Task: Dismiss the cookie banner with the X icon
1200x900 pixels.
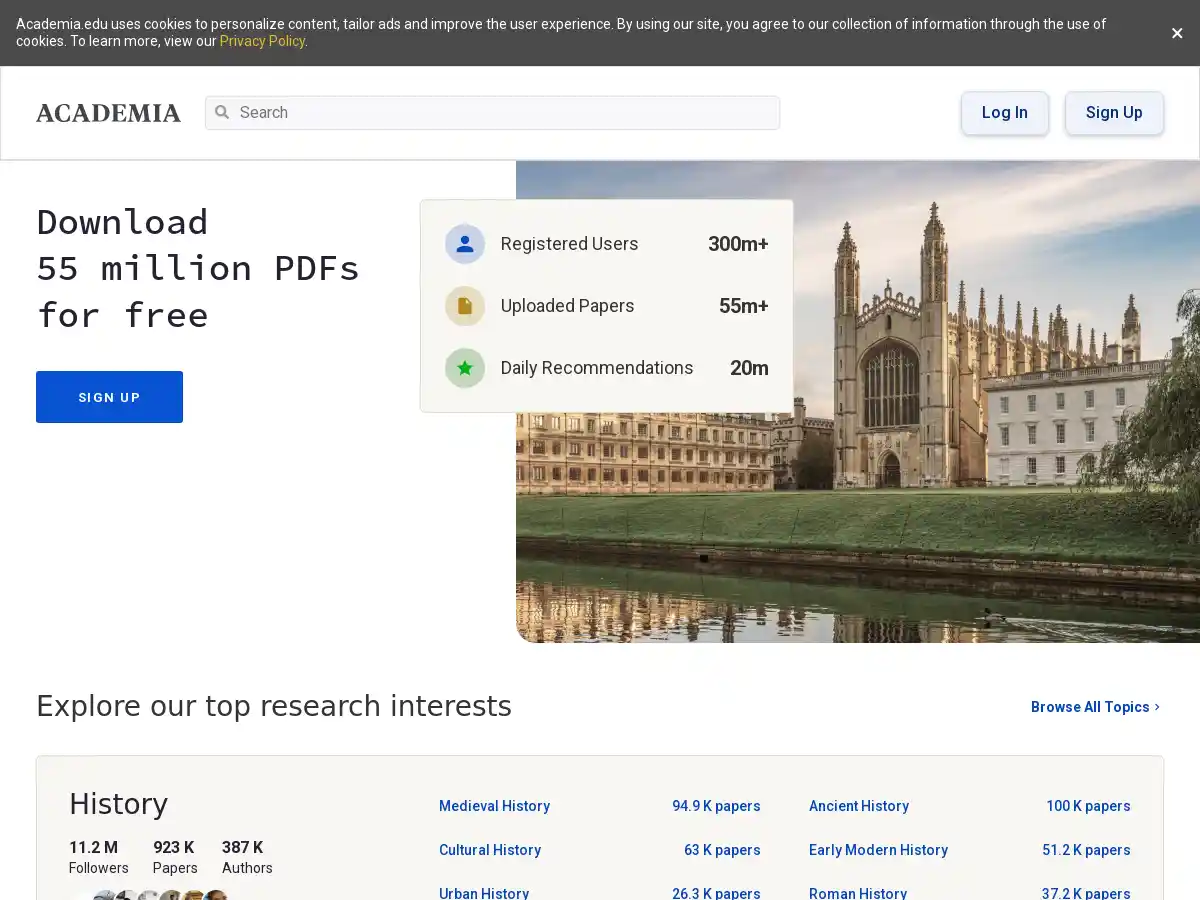Action: [x=1177, y=33]
